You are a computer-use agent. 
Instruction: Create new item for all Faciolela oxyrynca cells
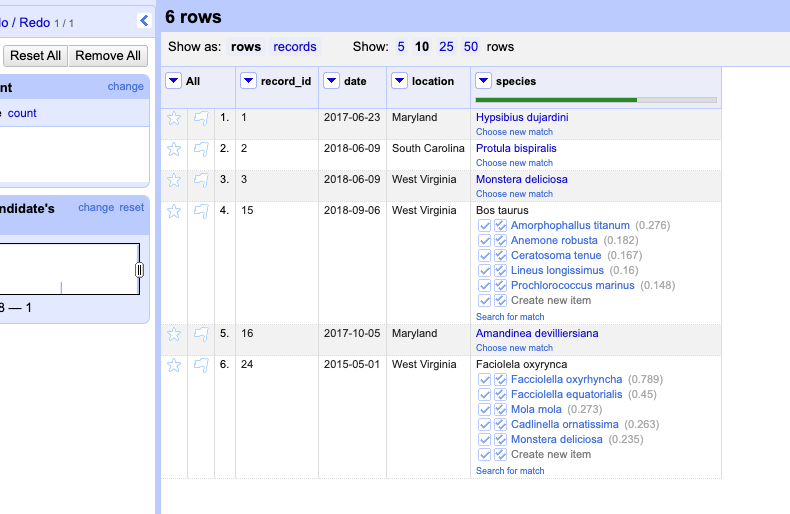(x=500, y=455)
